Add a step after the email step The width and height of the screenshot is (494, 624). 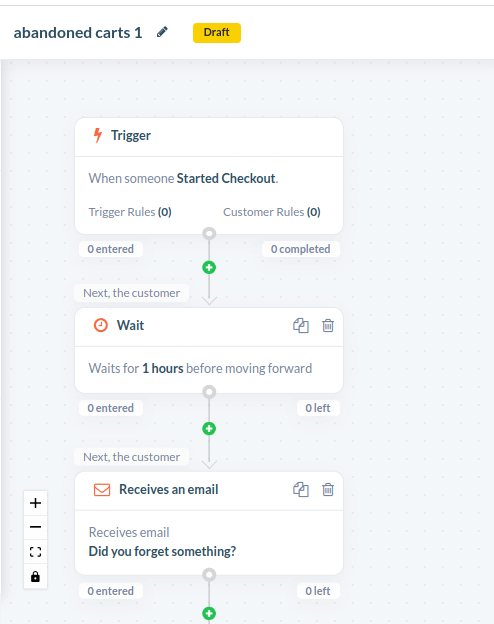point(209,613)
